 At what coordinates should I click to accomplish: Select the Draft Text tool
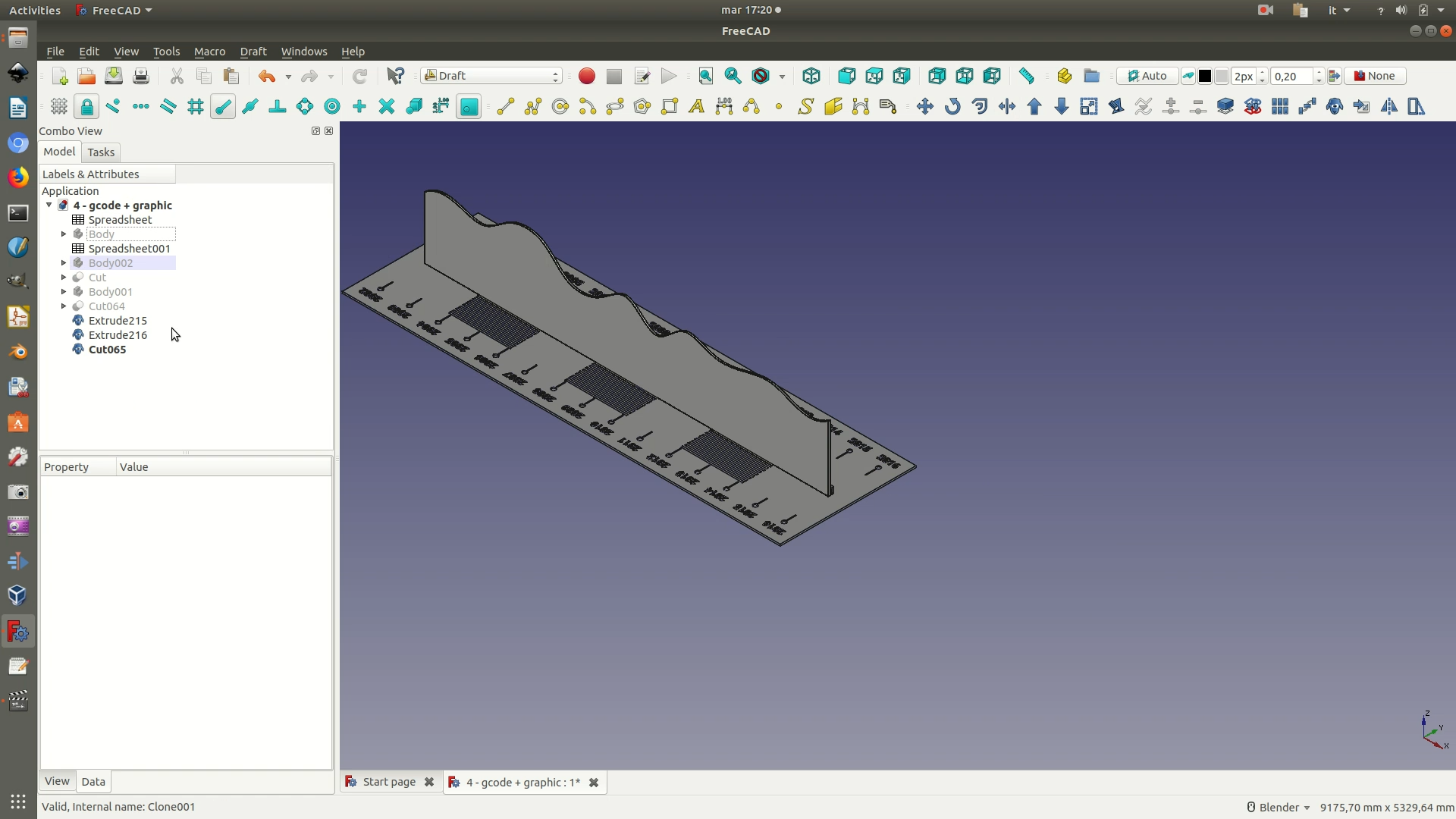(x=697, y=106)
